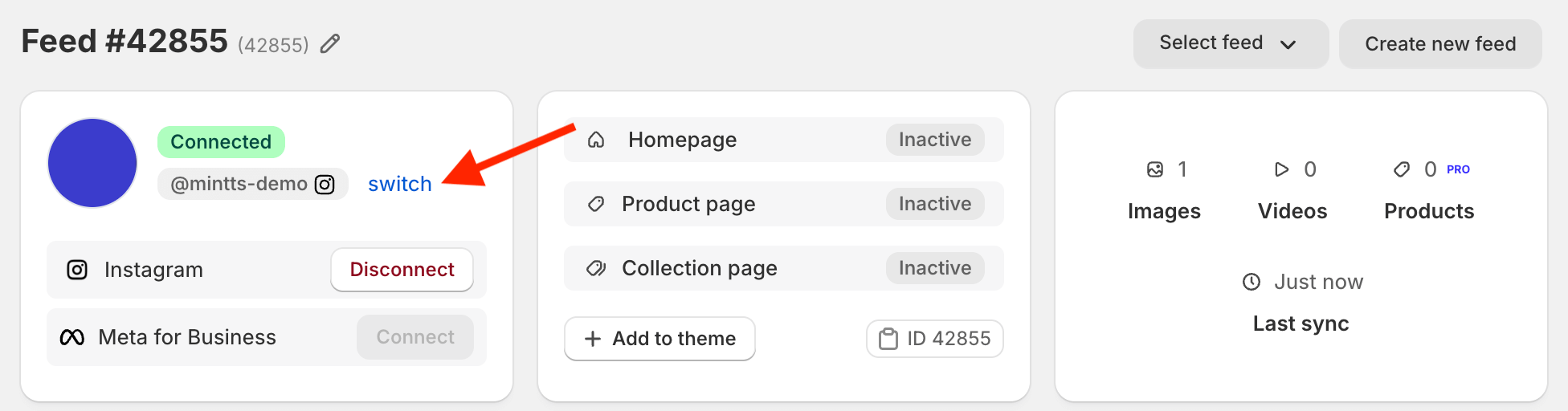This screenshot has height=411, width=1568.
Task: Click the double-tag icon beside Collection page
Action: 596,268
